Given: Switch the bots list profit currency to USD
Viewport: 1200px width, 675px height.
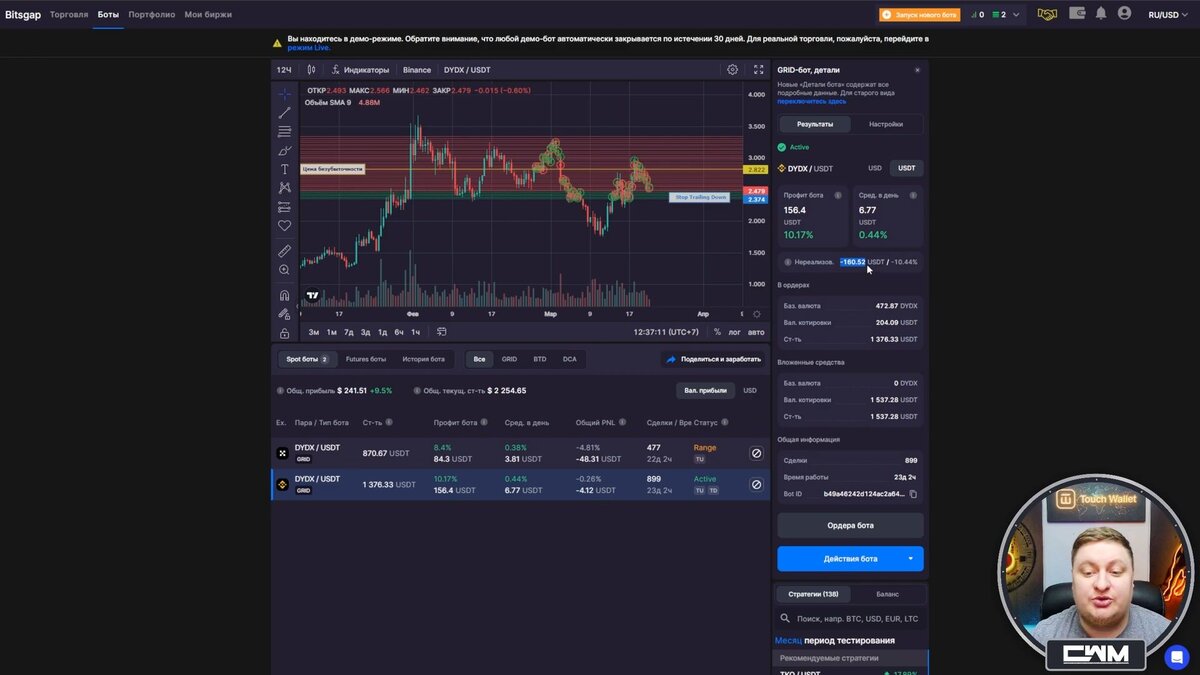Looking at the screenshot, I should tap(750, 390).
